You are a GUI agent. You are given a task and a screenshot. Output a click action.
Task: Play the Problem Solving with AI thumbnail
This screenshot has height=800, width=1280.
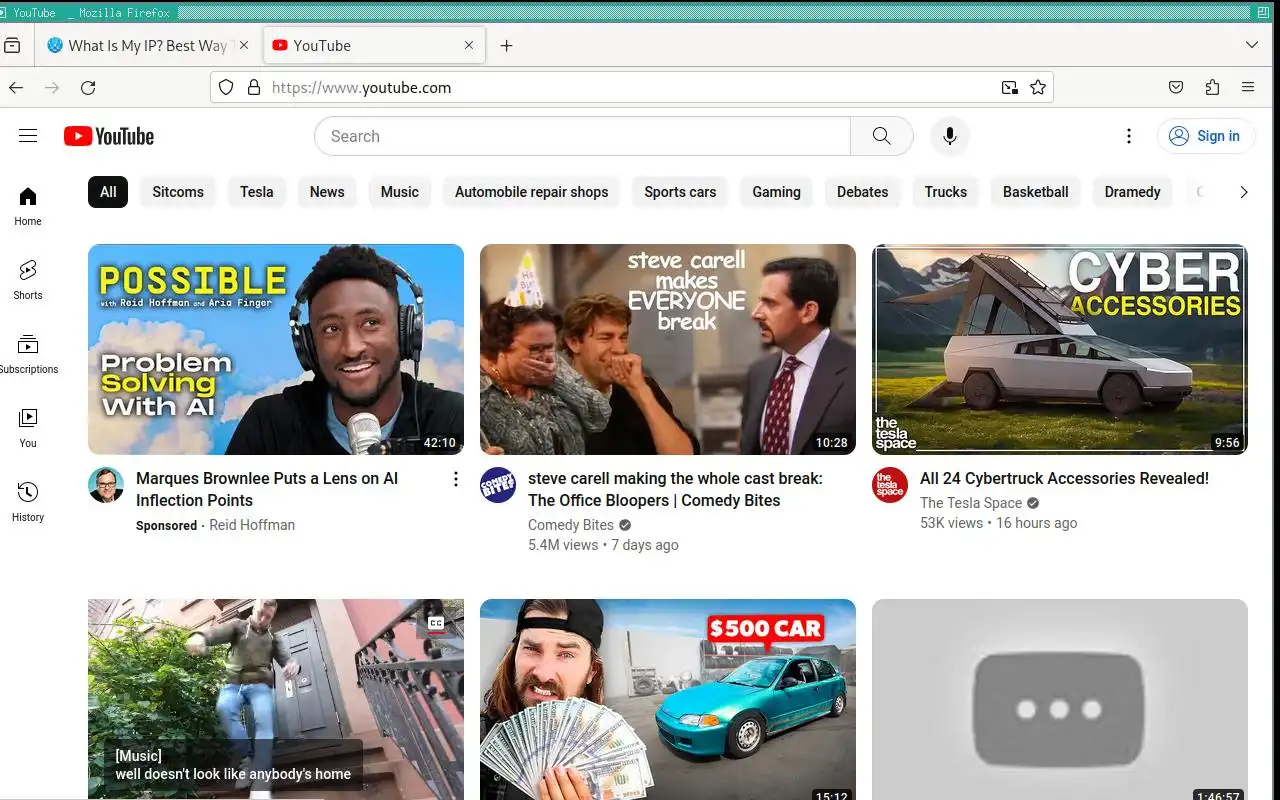276,349
